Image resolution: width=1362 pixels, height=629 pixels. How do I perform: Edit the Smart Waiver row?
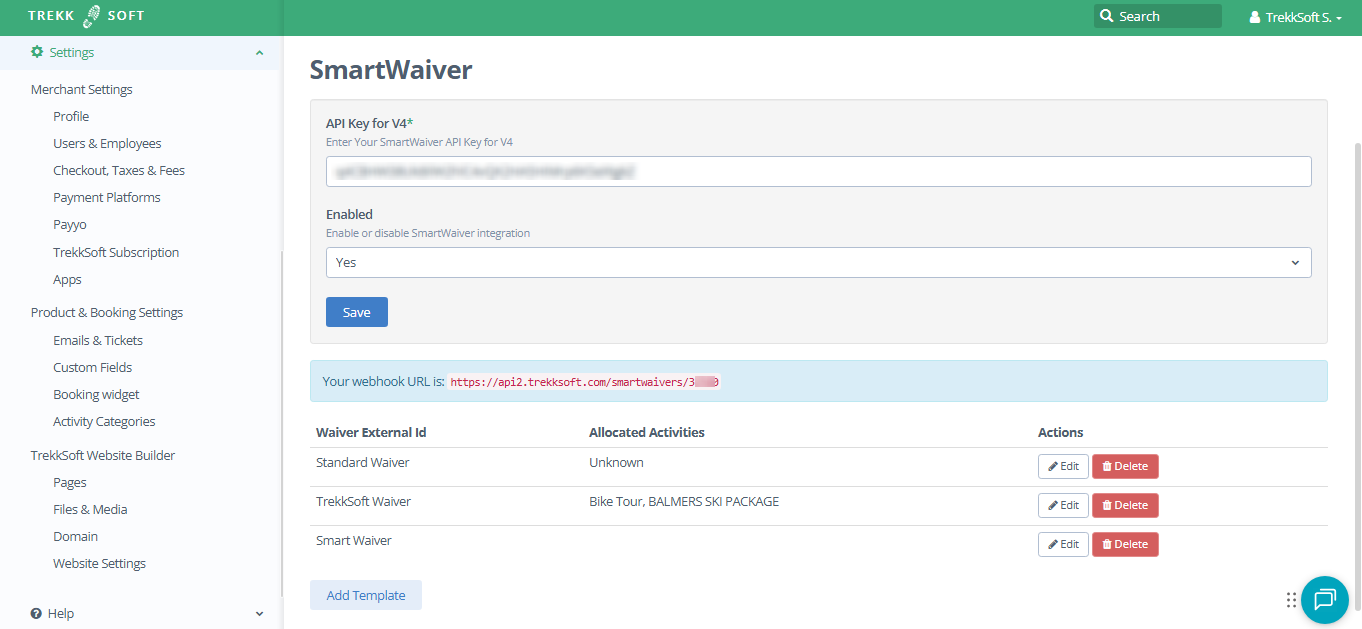[1063, 544]
